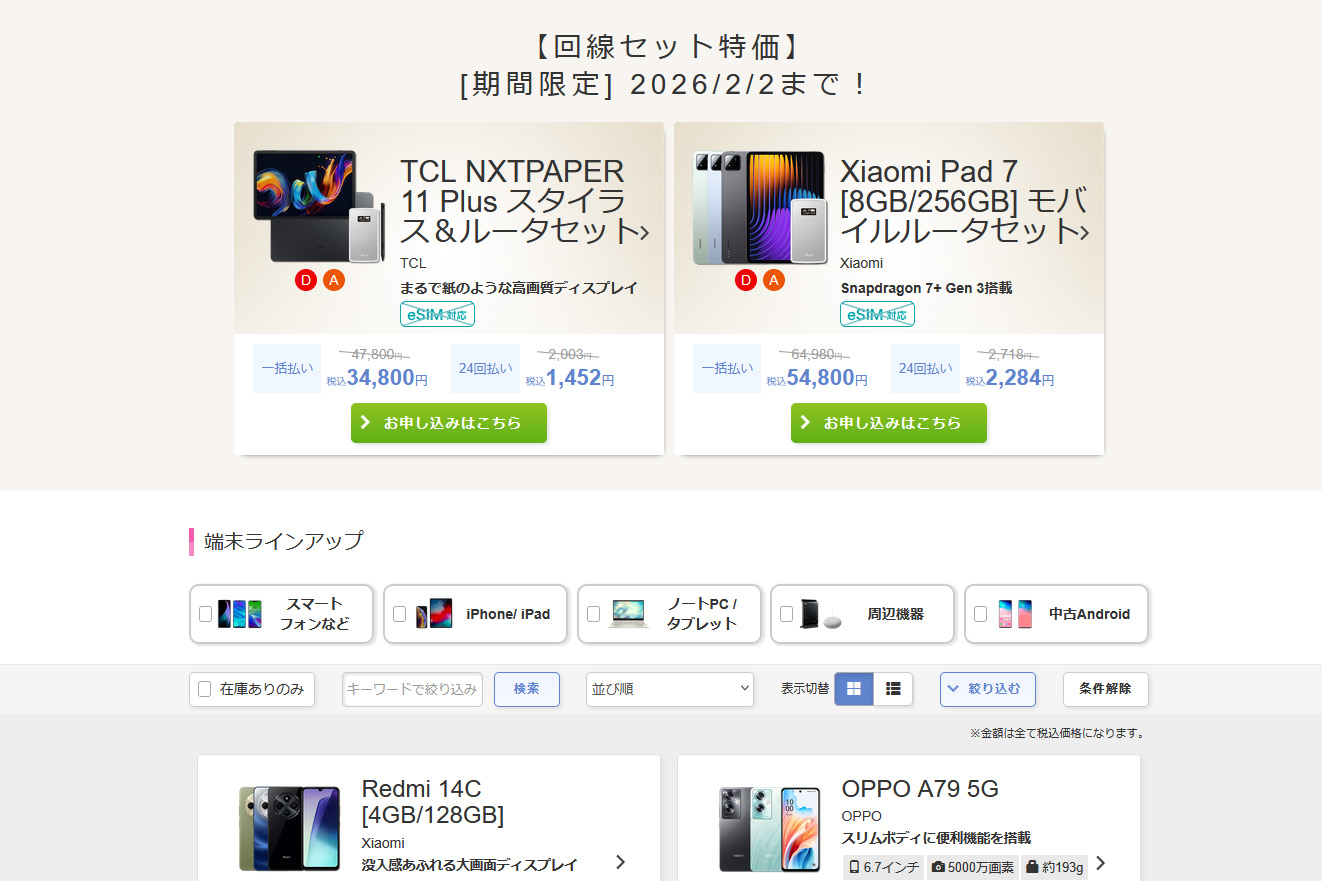
Task: Check the スマートフォンなど category filter
Action: pyautogui.click(x=205, y=614)
